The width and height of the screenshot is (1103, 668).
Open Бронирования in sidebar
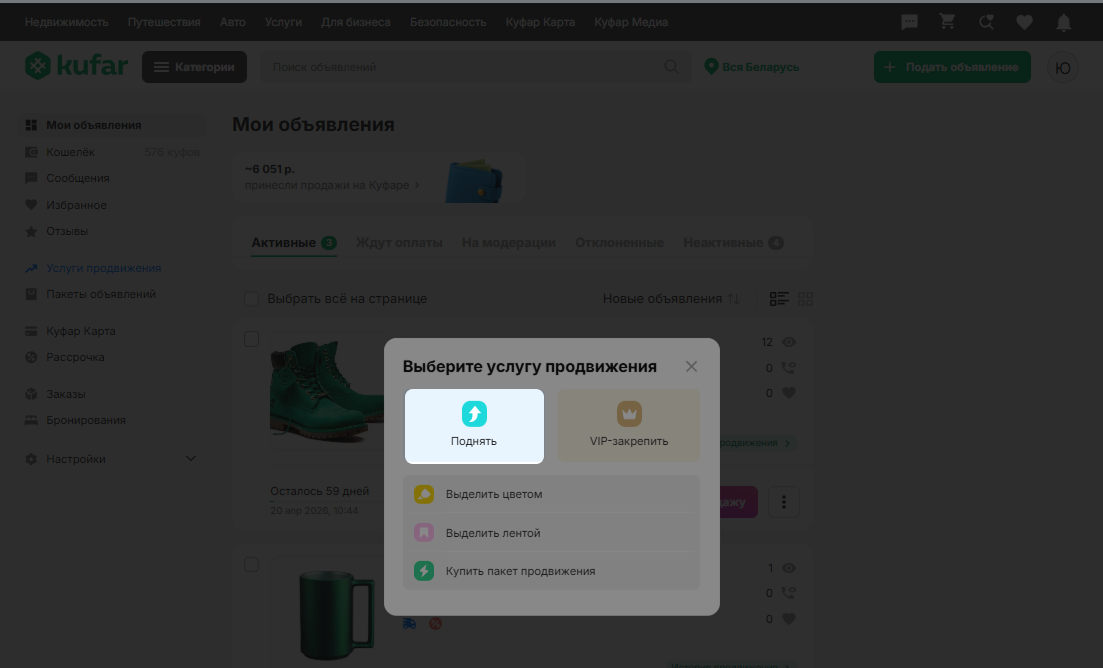coord(113,420)
